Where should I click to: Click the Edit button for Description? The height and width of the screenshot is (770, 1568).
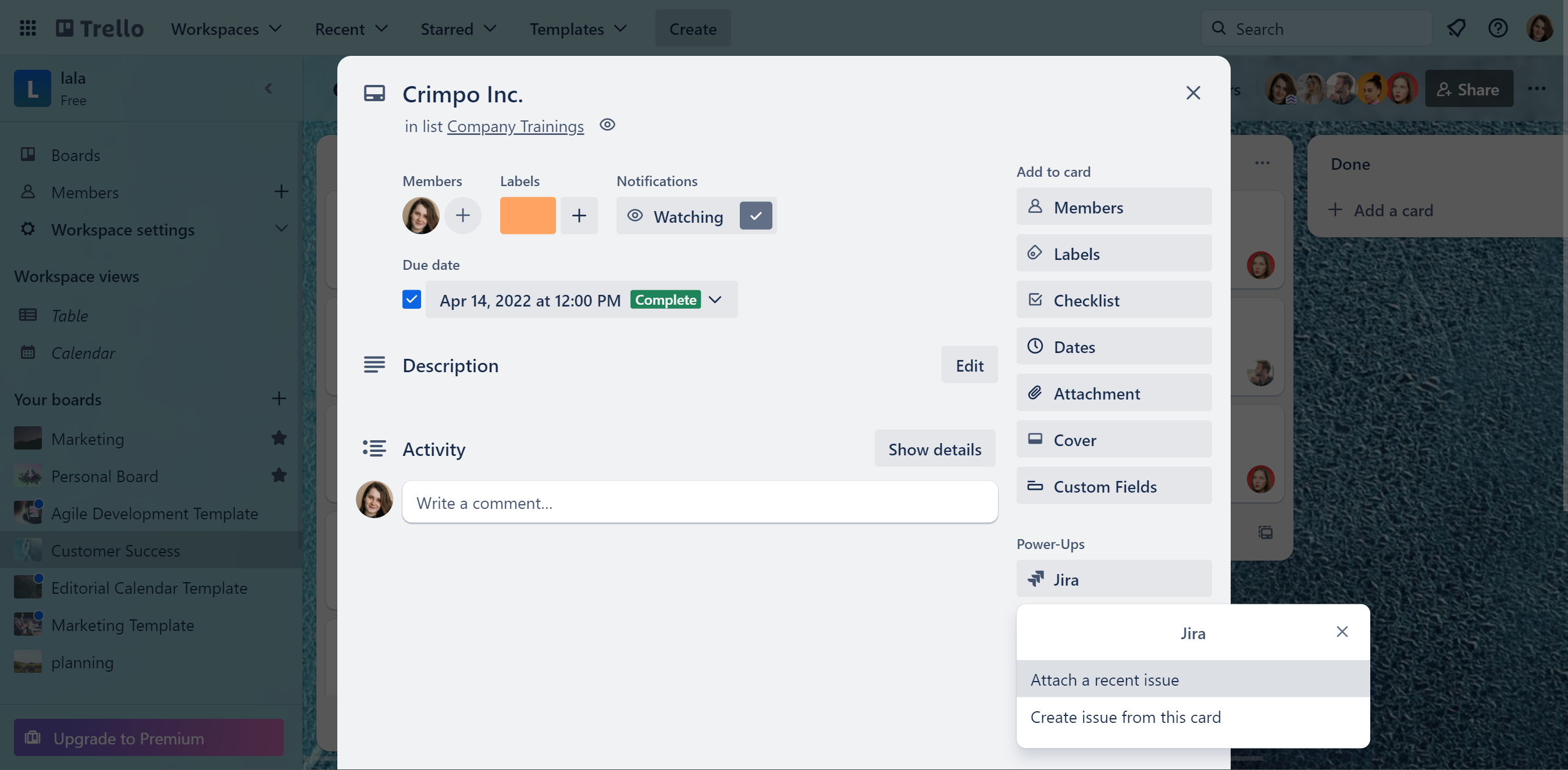coord(968,365)
